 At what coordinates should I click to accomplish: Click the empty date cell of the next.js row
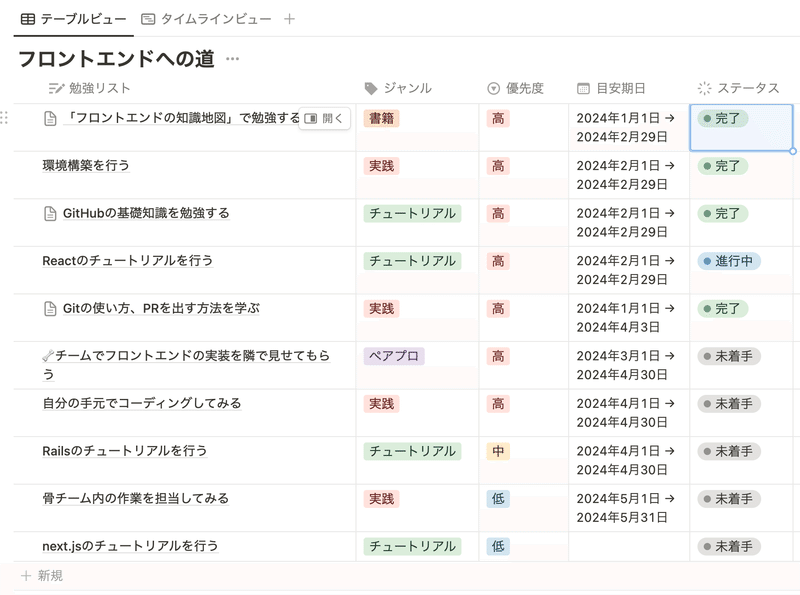coord(629,547)
